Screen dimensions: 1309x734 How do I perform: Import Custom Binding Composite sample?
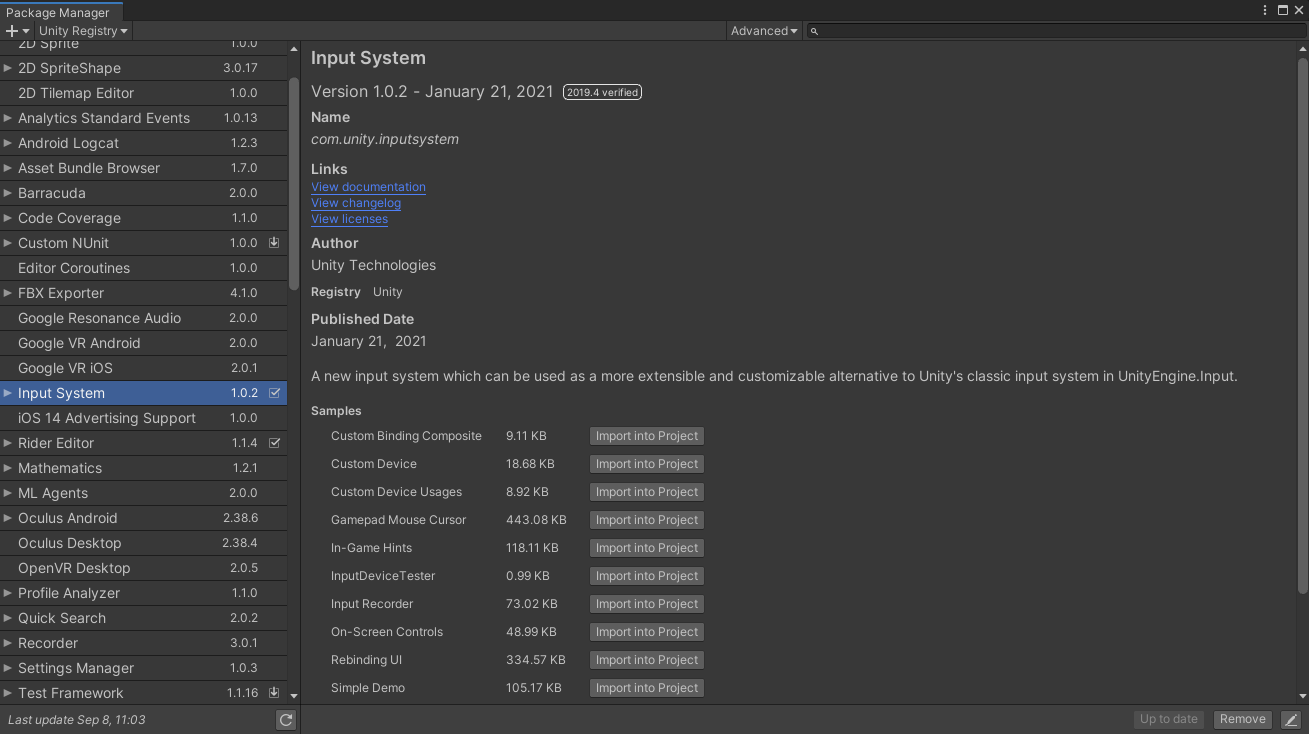tap(647, 436)
